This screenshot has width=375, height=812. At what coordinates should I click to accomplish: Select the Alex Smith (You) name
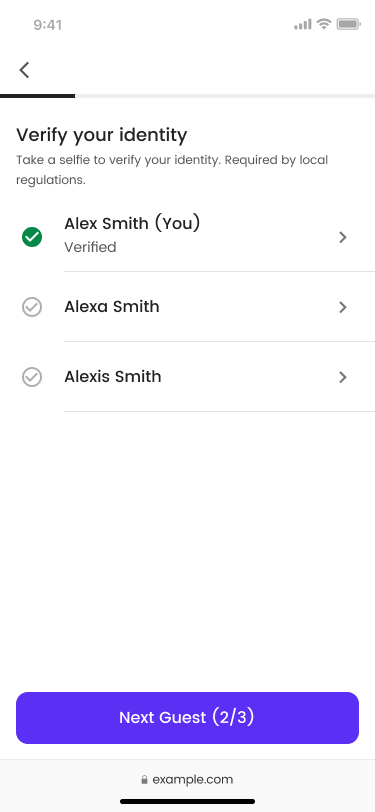132,224
